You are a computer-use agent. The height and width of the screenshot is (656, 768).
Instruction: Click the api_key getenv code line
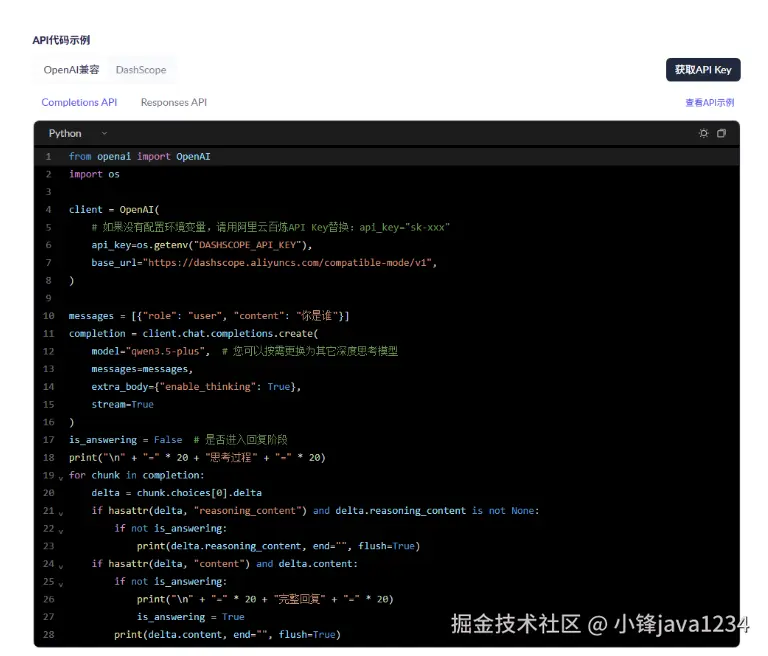(202, 244)
